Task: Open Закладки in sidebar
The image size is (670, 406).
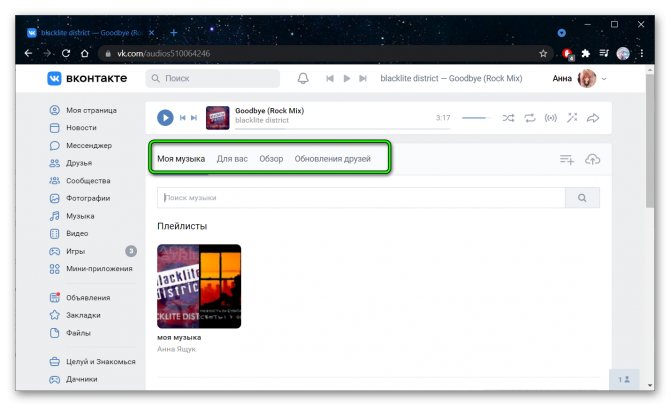Action: [75, 315]
